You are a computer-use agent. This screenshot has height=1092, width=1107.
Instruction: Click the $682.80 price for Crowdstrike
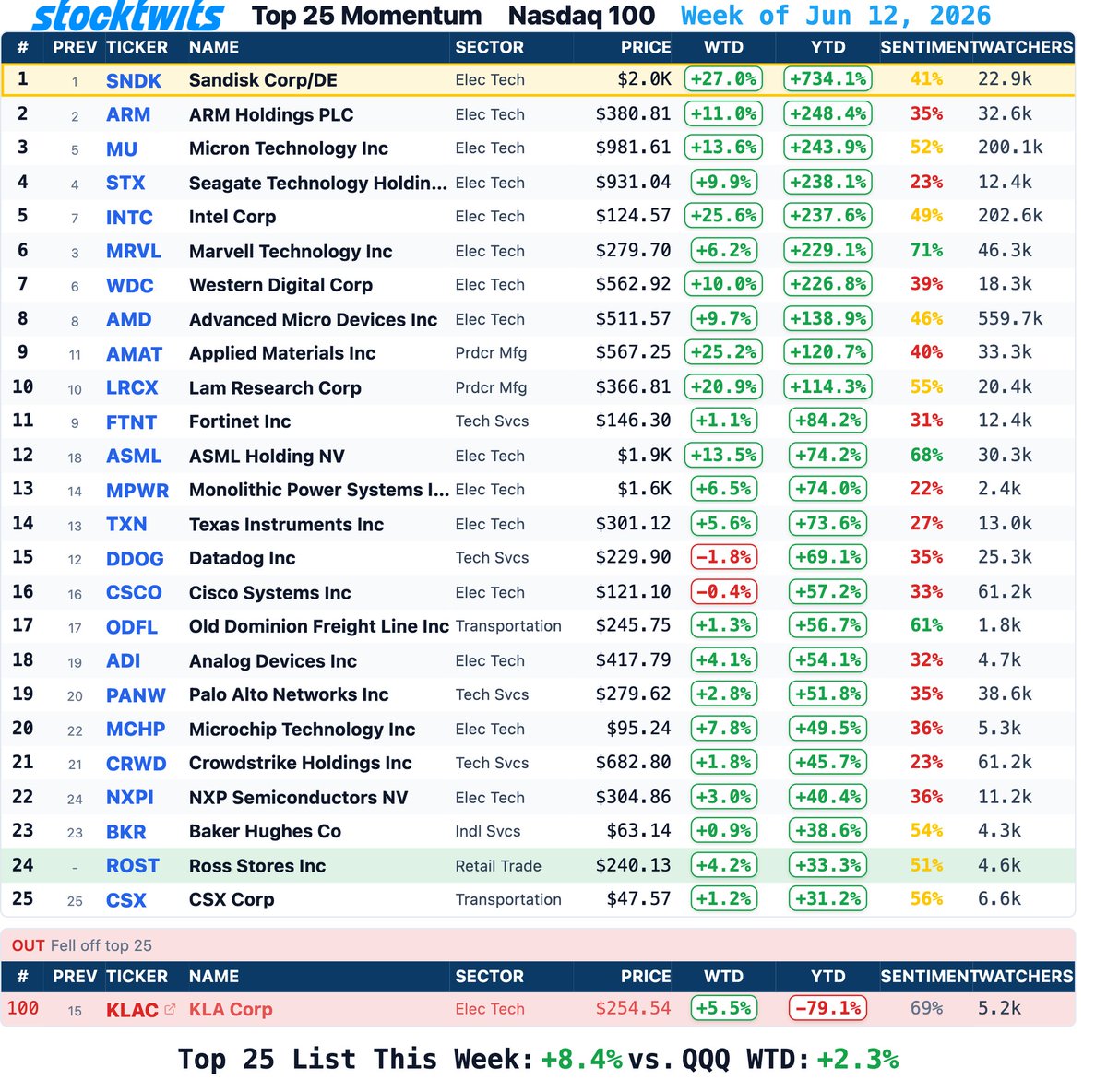click(x=633, y=762)
